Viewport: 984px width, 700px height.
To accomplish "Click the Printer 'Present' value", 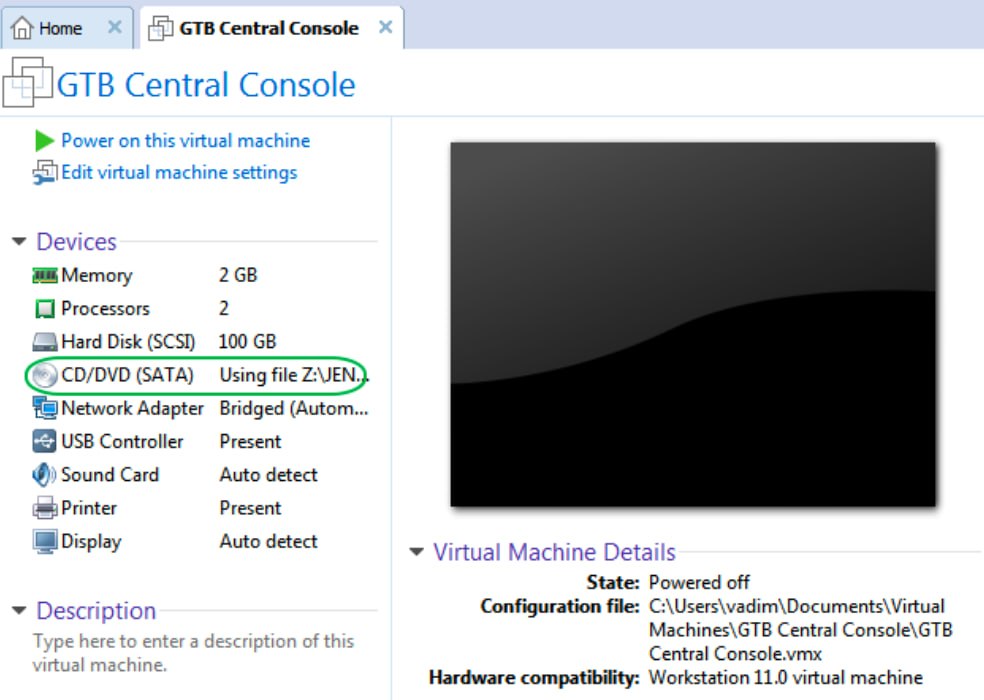I will (250, 509).
